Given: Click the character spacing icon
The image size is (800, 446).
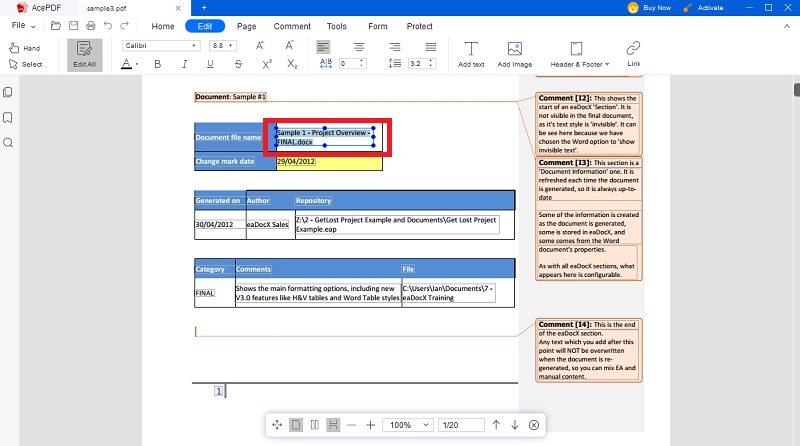Looking at the screenshot, I should 326,63.
